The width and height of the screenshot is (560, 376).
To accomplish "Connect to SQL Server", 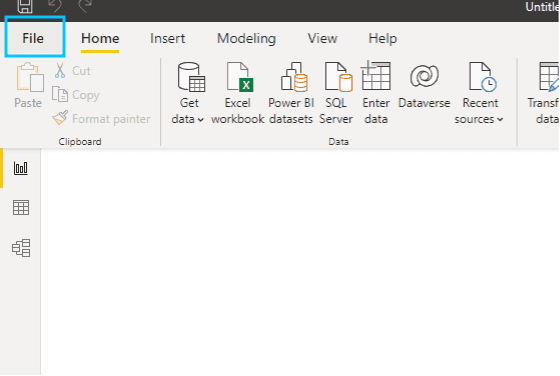I will pos(336,93).
